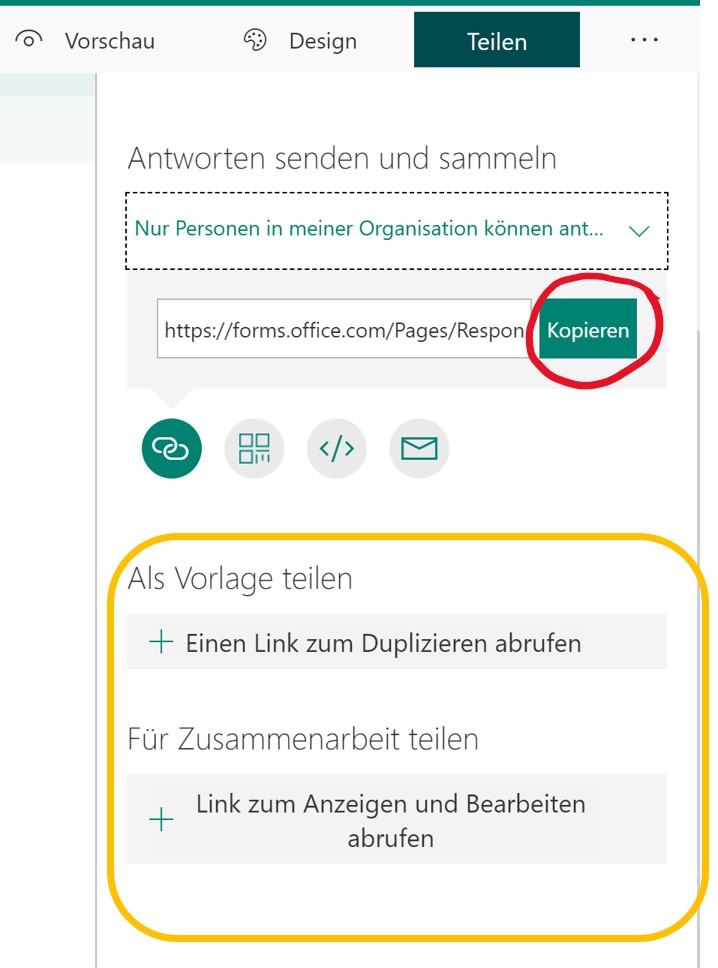
Task: Click 'Für Zusammenarbeit teilen' heading
Action: pos(303,739)
